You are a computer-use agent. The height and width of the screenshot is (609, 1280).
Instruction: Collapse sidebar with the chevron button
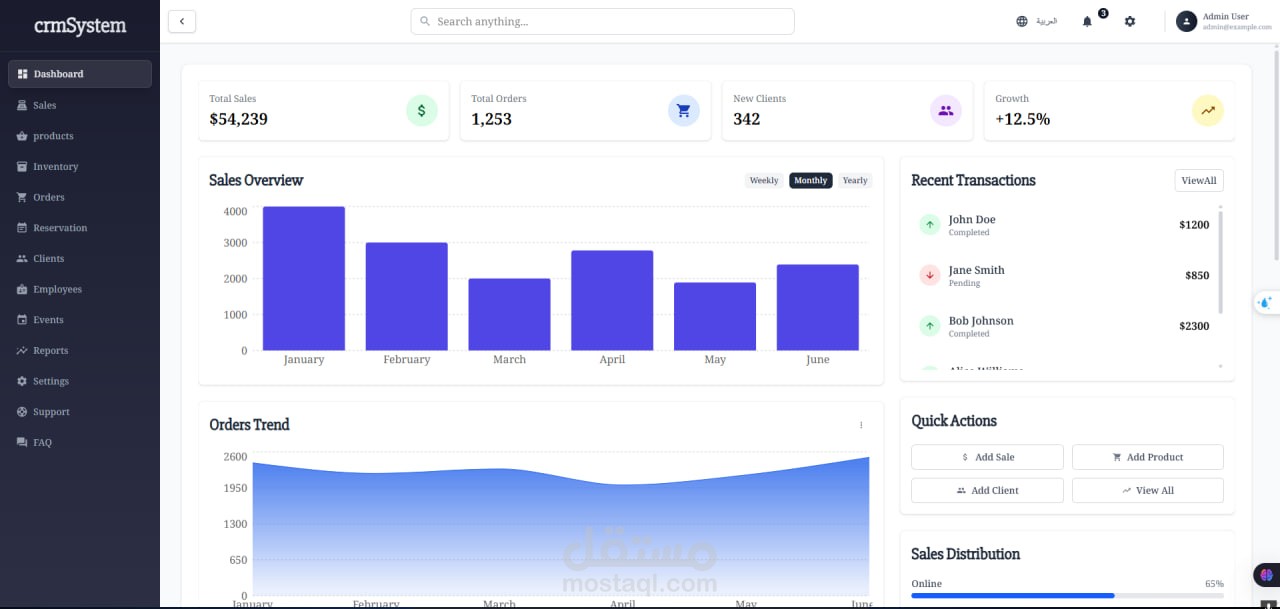click(x=182, y=21)
